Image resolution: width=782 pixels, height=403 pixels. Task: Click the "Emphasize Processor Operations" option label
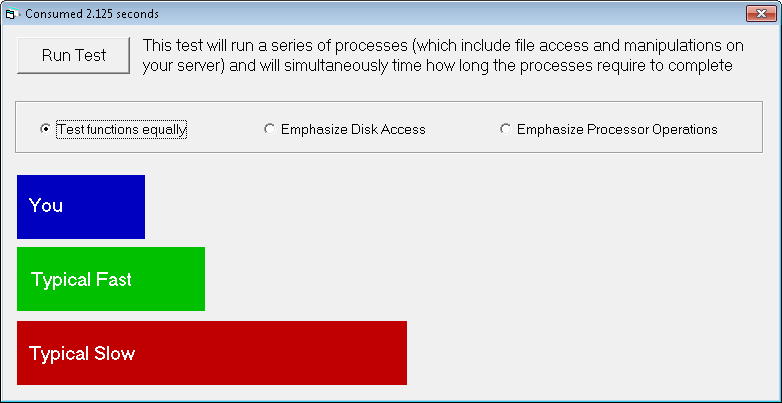point(617,129)
